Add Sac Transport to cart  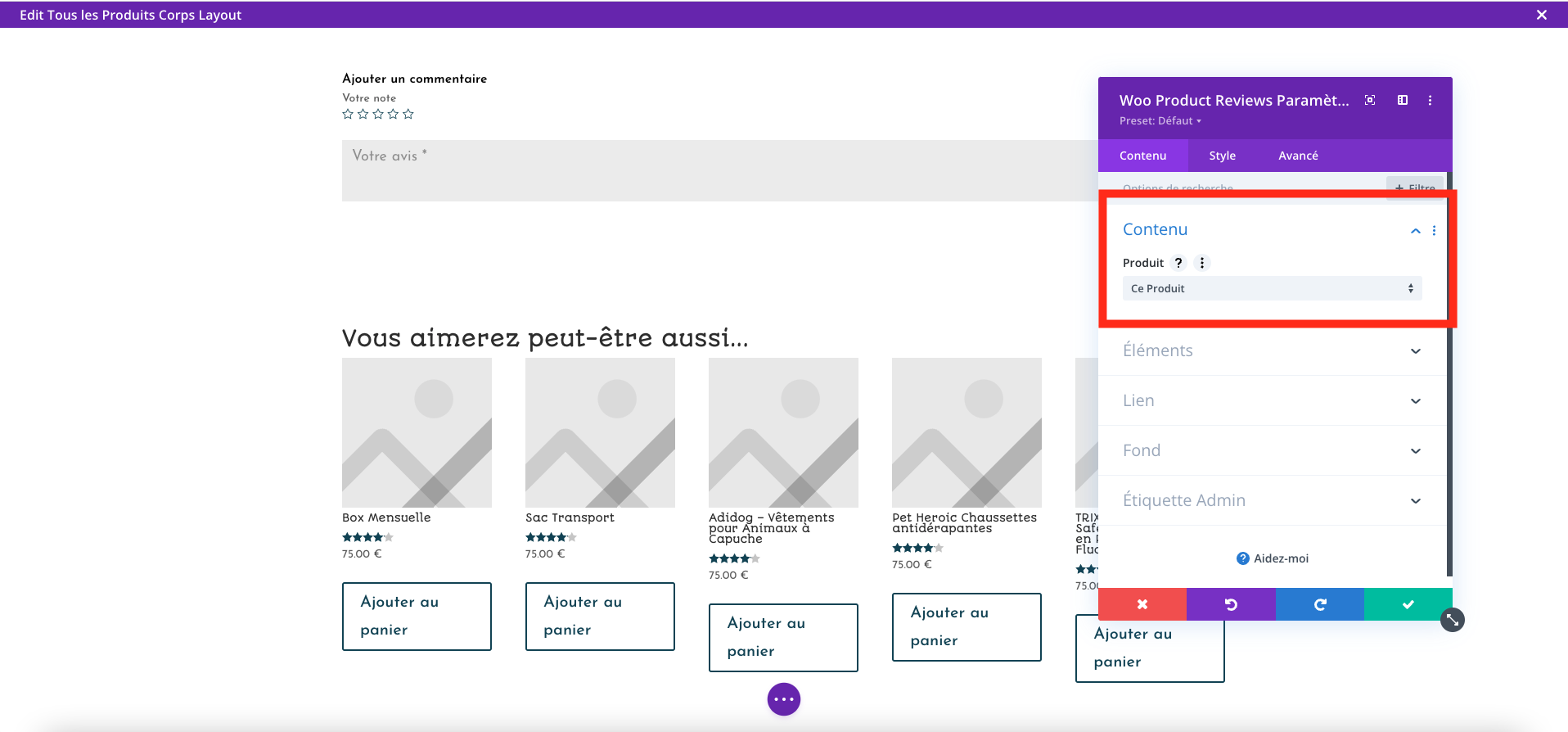coord(600,617)
